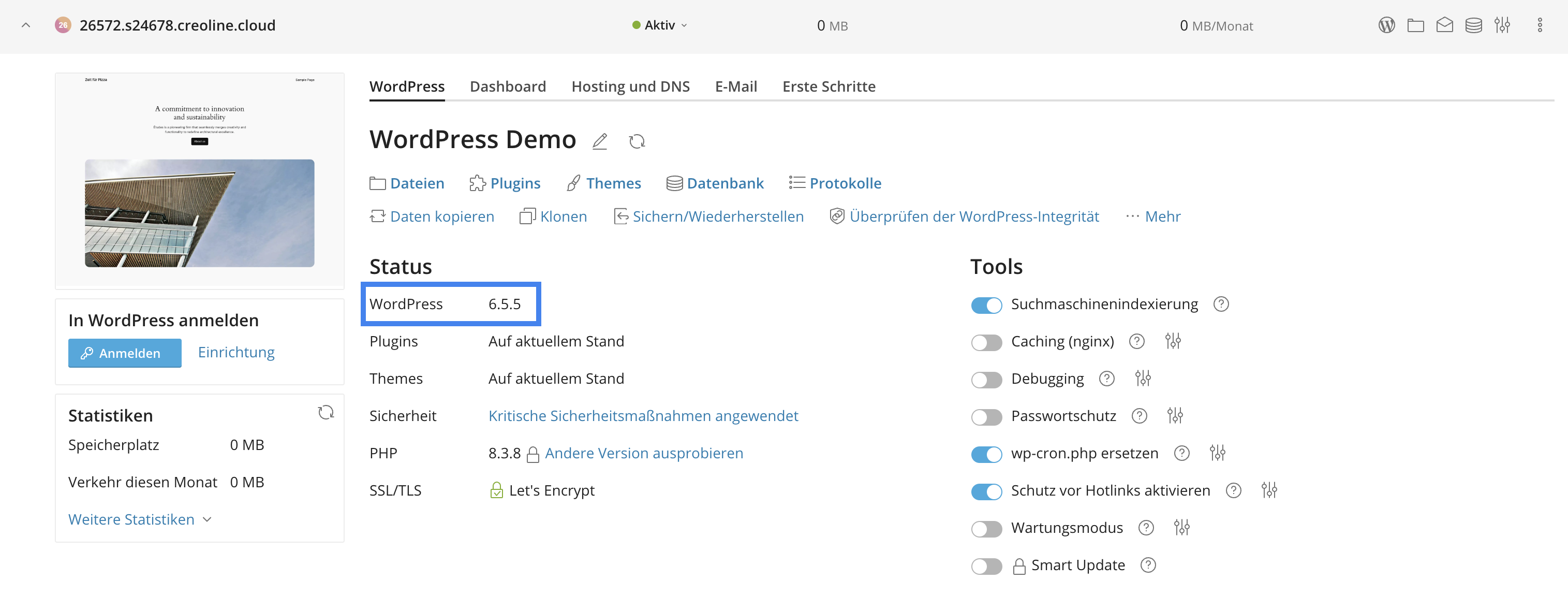Enable the Passwortschutz toggle
Image resolution: width=1568 pixels, height=609 pixels.
click(x=986, y=417)
